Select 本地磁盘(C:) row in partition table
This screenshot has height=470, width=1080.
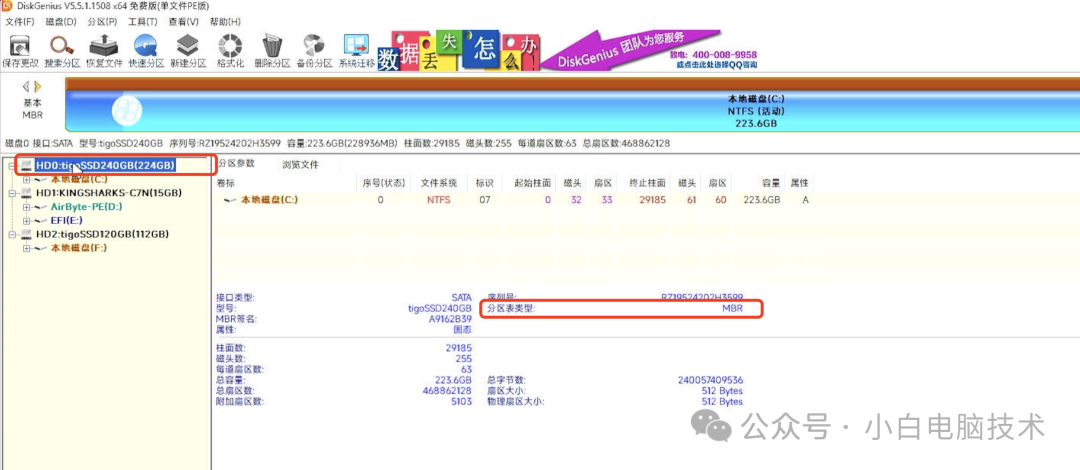pyautogui.click(x=513, y=200)
